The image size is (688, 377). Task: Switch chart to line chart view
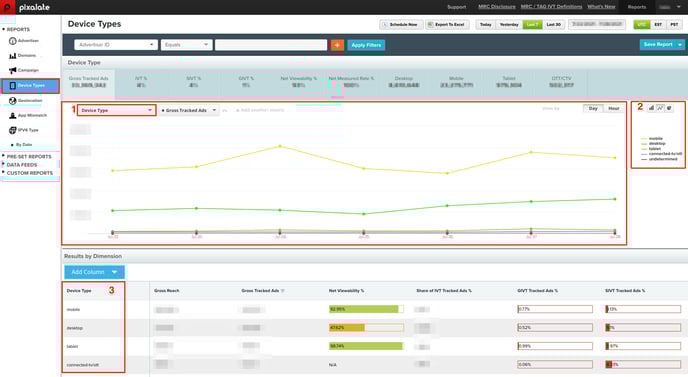pyautogui.click(x=660, y=108)
